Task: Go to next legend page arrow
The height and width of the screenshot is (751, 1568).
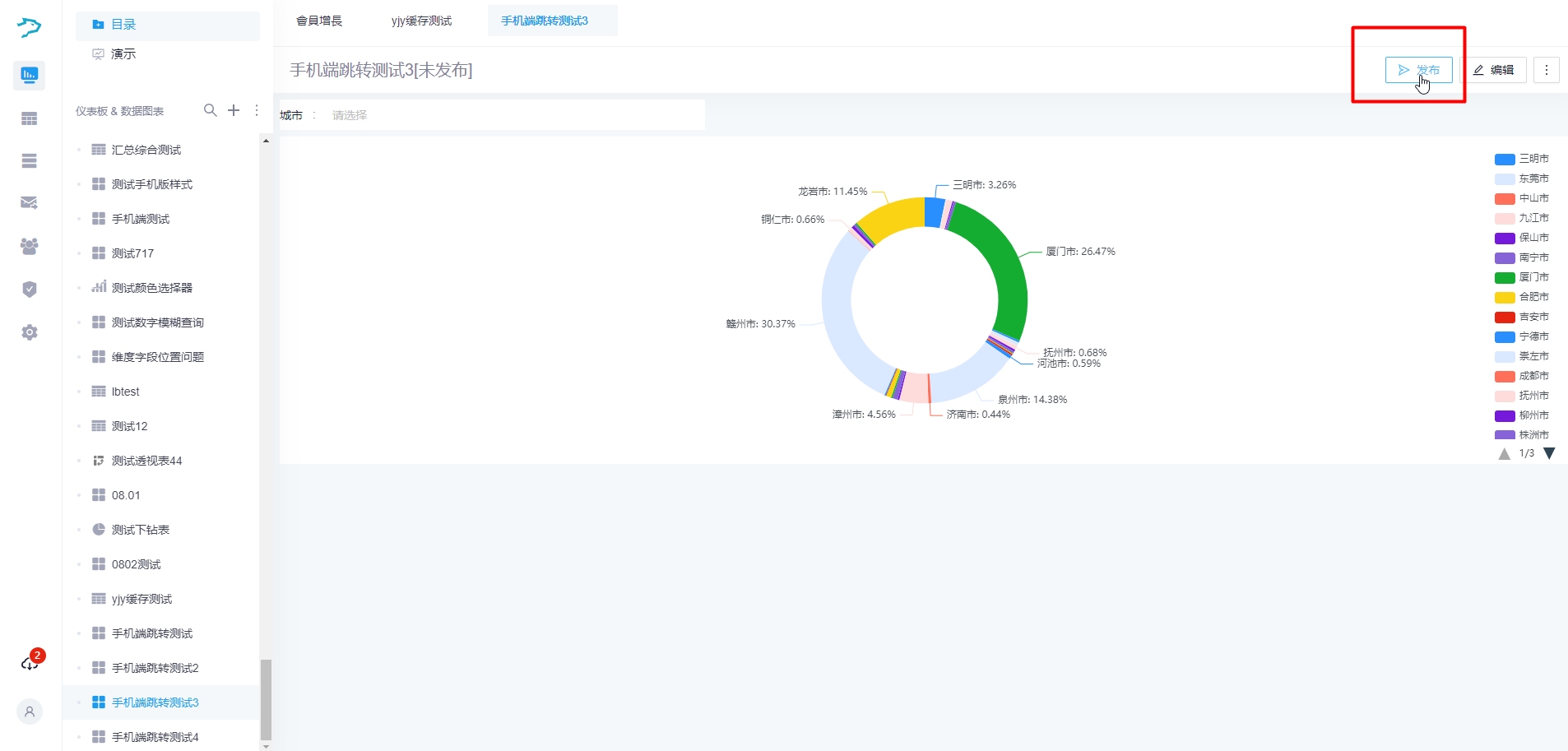Action: click(x=1550, y=453)
